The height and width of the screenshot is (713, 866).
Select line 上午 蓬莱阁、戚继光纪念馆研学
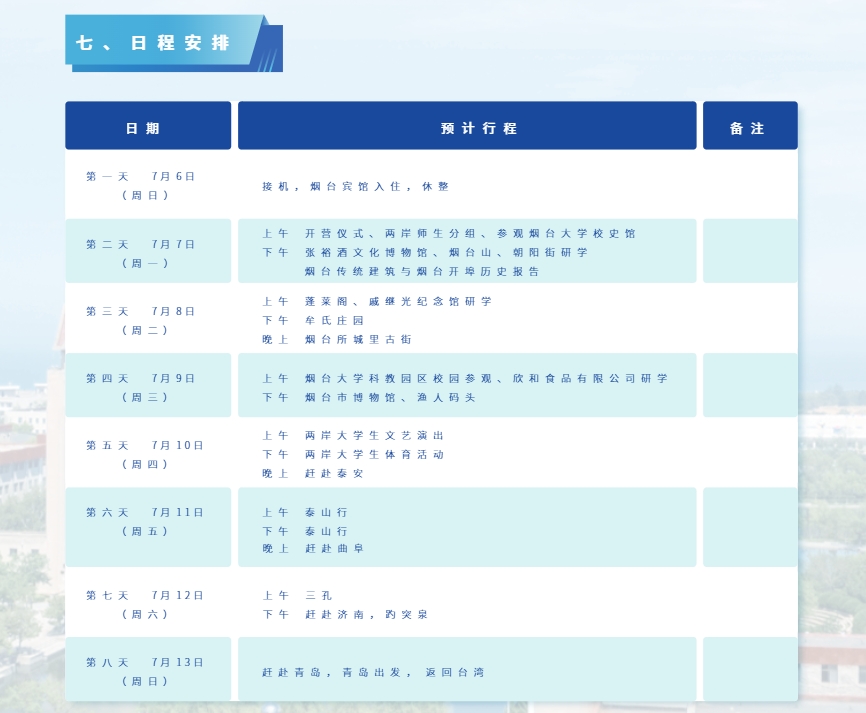pyautogui.click(x=377, y=302)
